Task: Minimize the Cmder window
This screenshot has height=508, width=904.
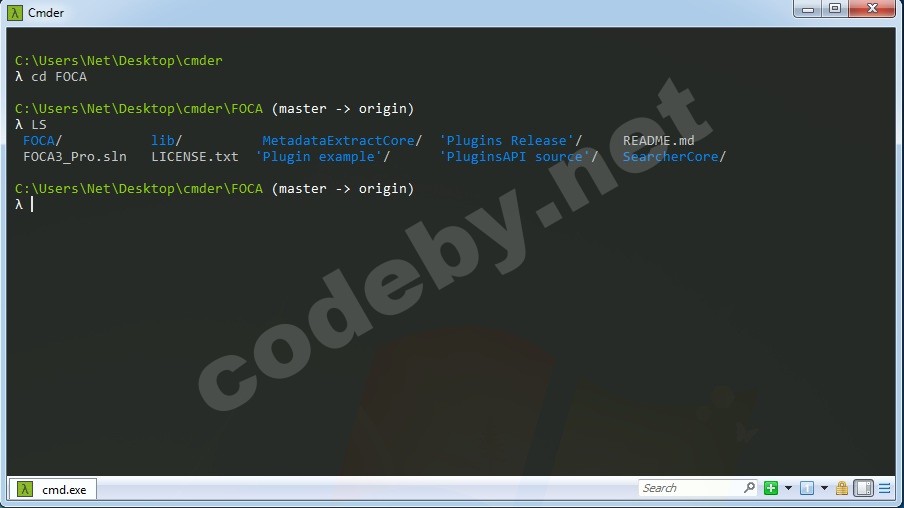Action: click(x=808, y=9)
